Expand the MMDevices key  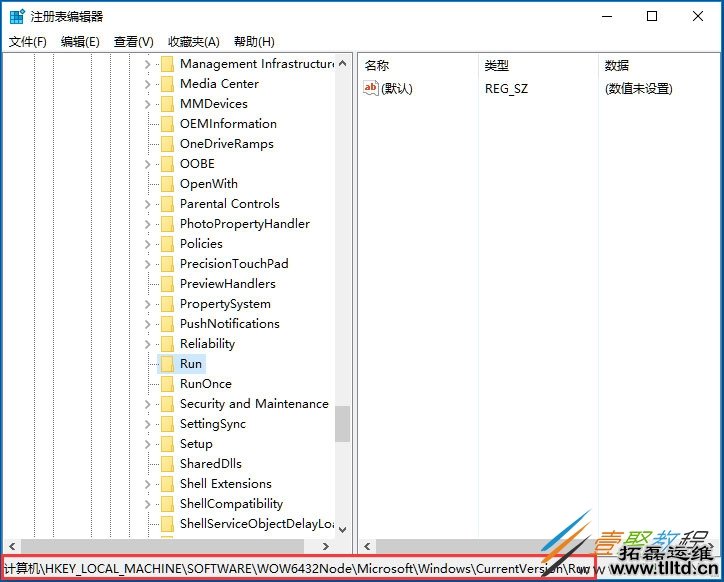point(147,104)
